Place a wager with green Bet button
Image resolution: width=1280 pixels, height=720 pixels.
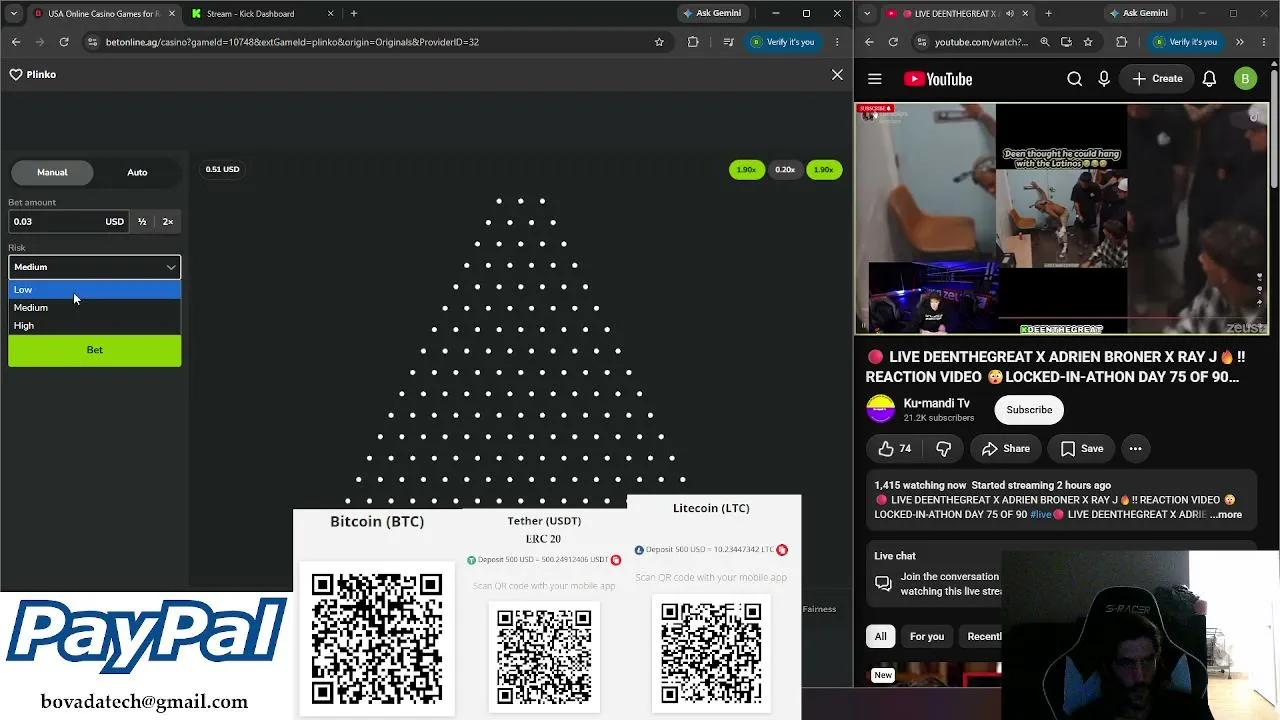click(x=94, y=350)
